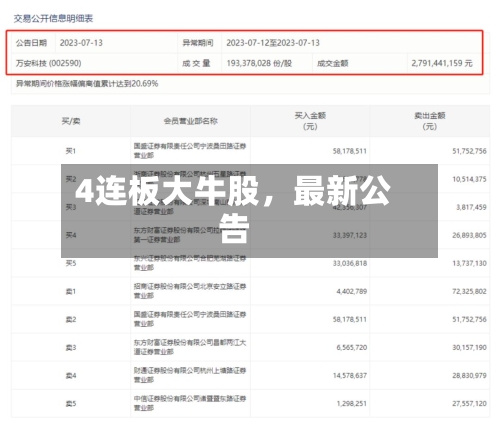This screenshot has width=500, height=423.
Task: Click the period 2023-07-12至2023-07-13 value
Action: (x=273, y=43)
